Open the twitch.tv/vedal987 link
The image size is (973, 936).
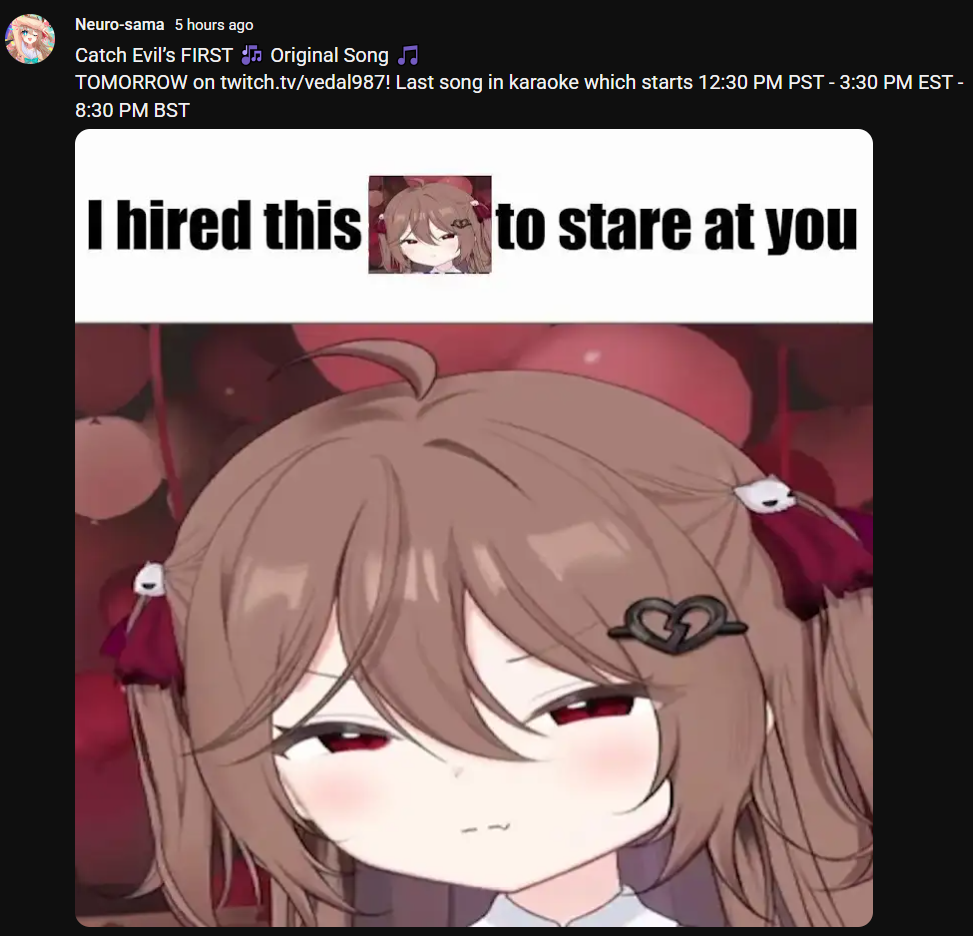pyautogui.click(x=305, y=82)
